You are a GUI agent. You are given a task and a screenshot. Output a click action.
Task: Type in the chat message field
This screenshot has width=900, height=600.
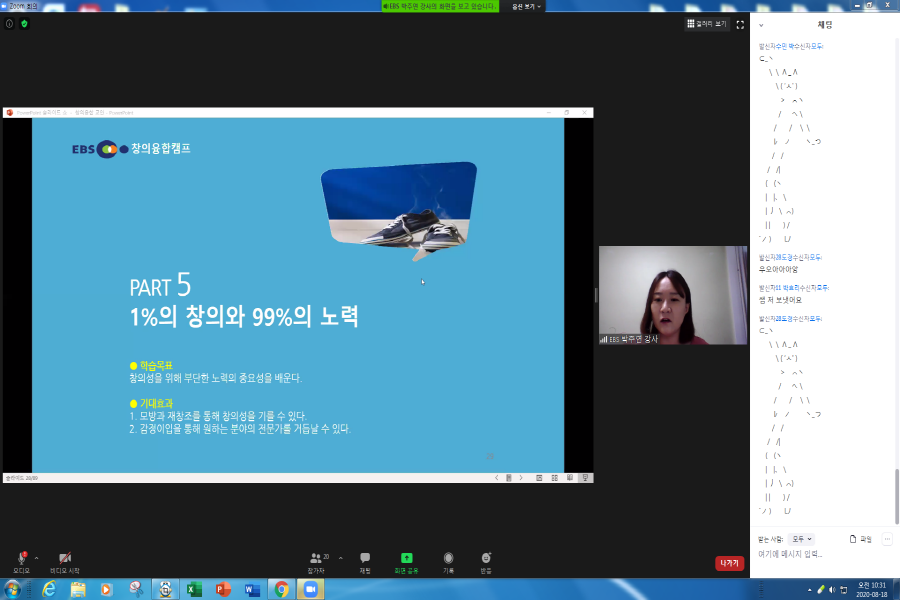820,554
